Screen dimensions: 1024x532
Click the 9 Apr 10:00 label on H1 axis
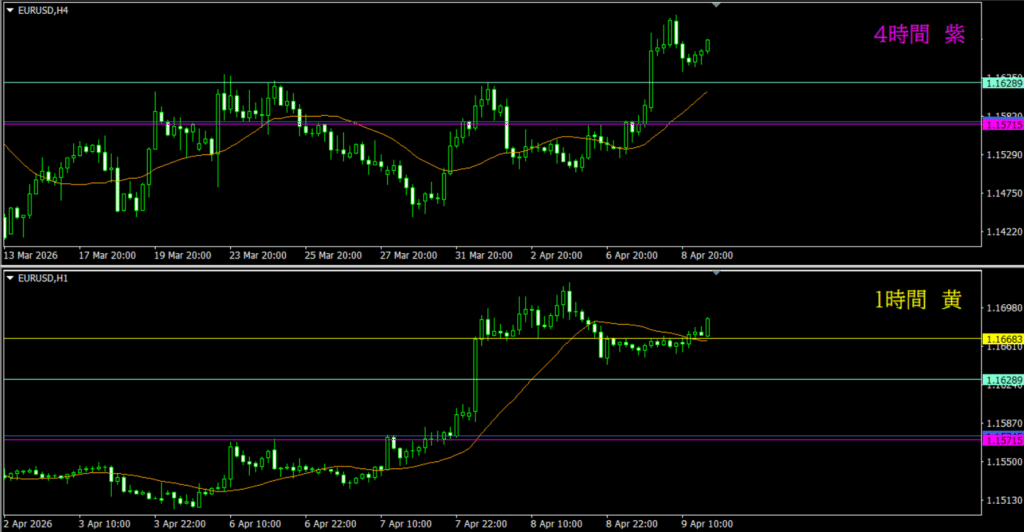[707, 523]
